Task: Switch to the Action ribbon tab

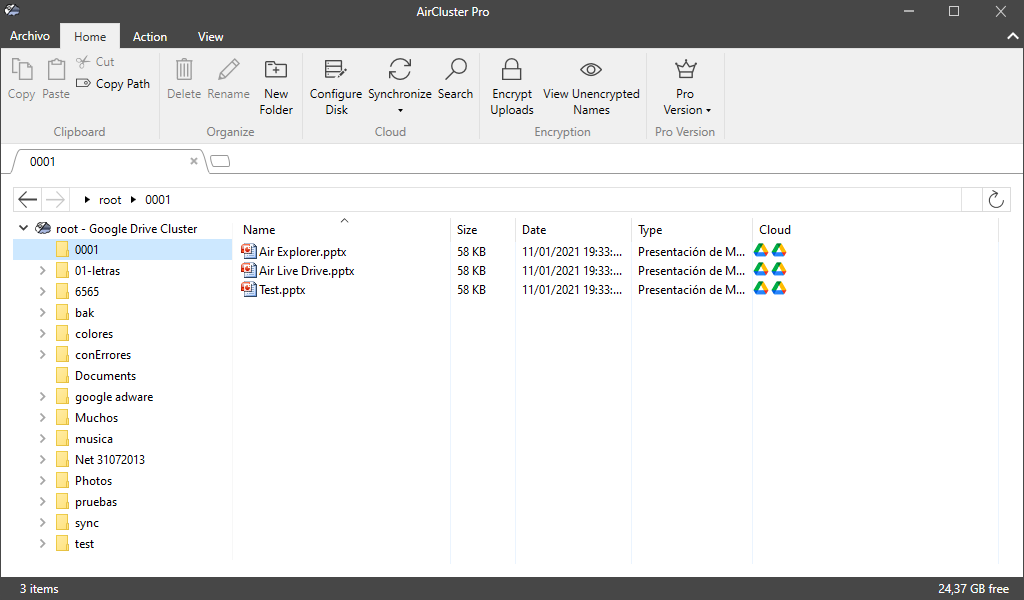Action: tap(150, 37)
